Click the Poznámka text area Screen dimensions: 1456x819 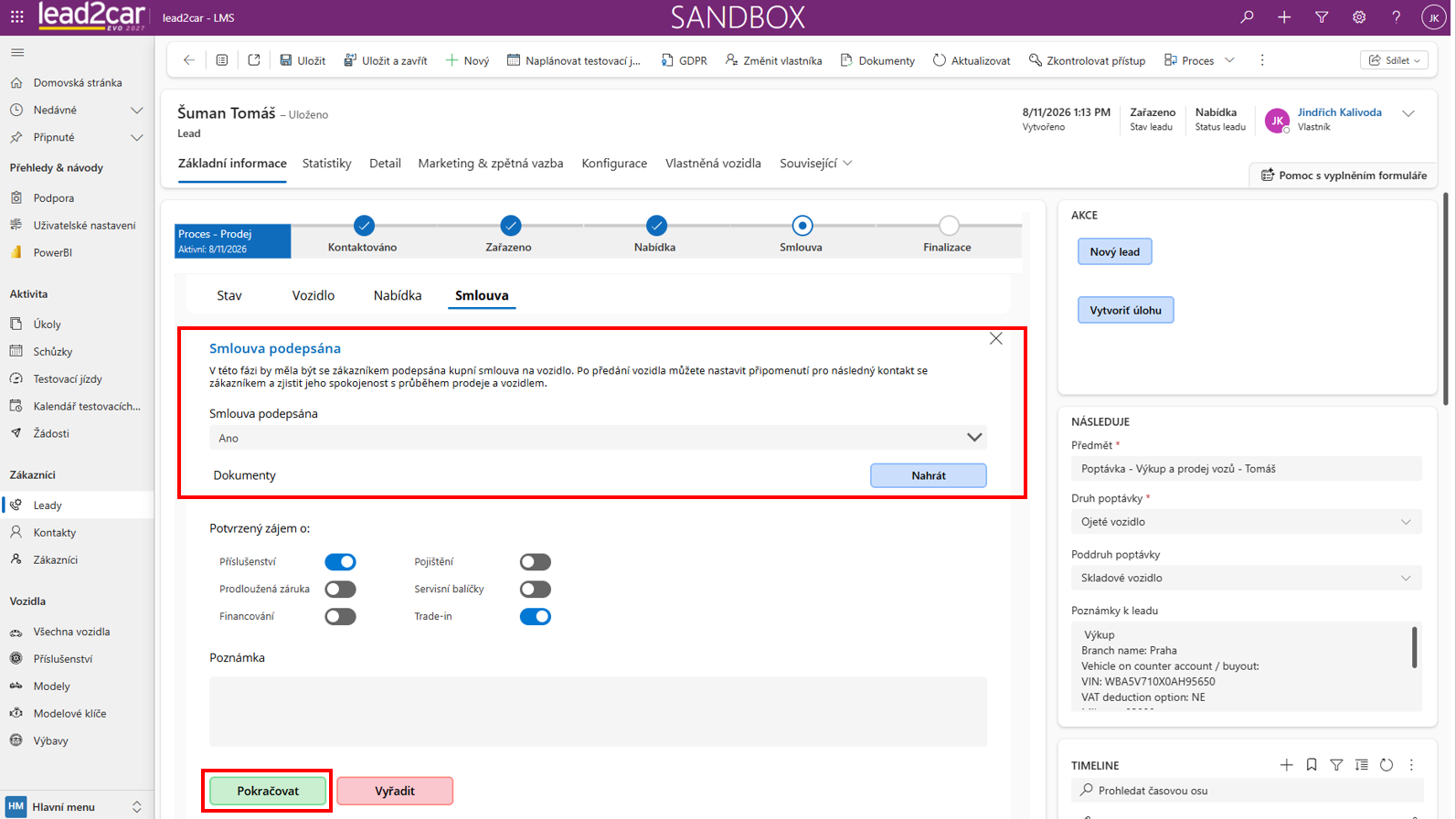pos(598,712)
